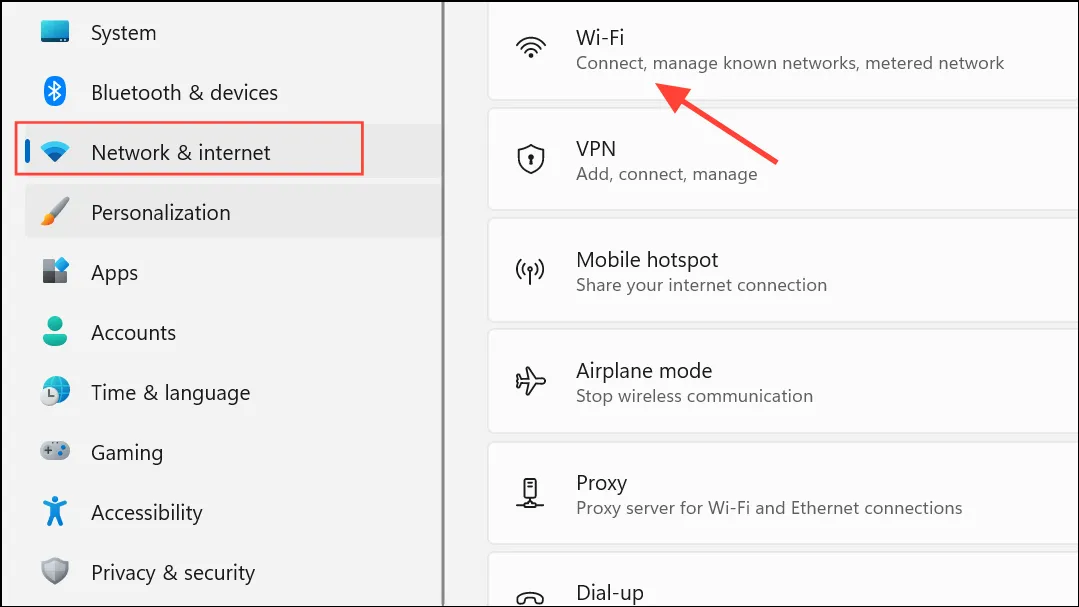Click the System monitor icon
1079x607 pixels.
[x=55, y=32]
